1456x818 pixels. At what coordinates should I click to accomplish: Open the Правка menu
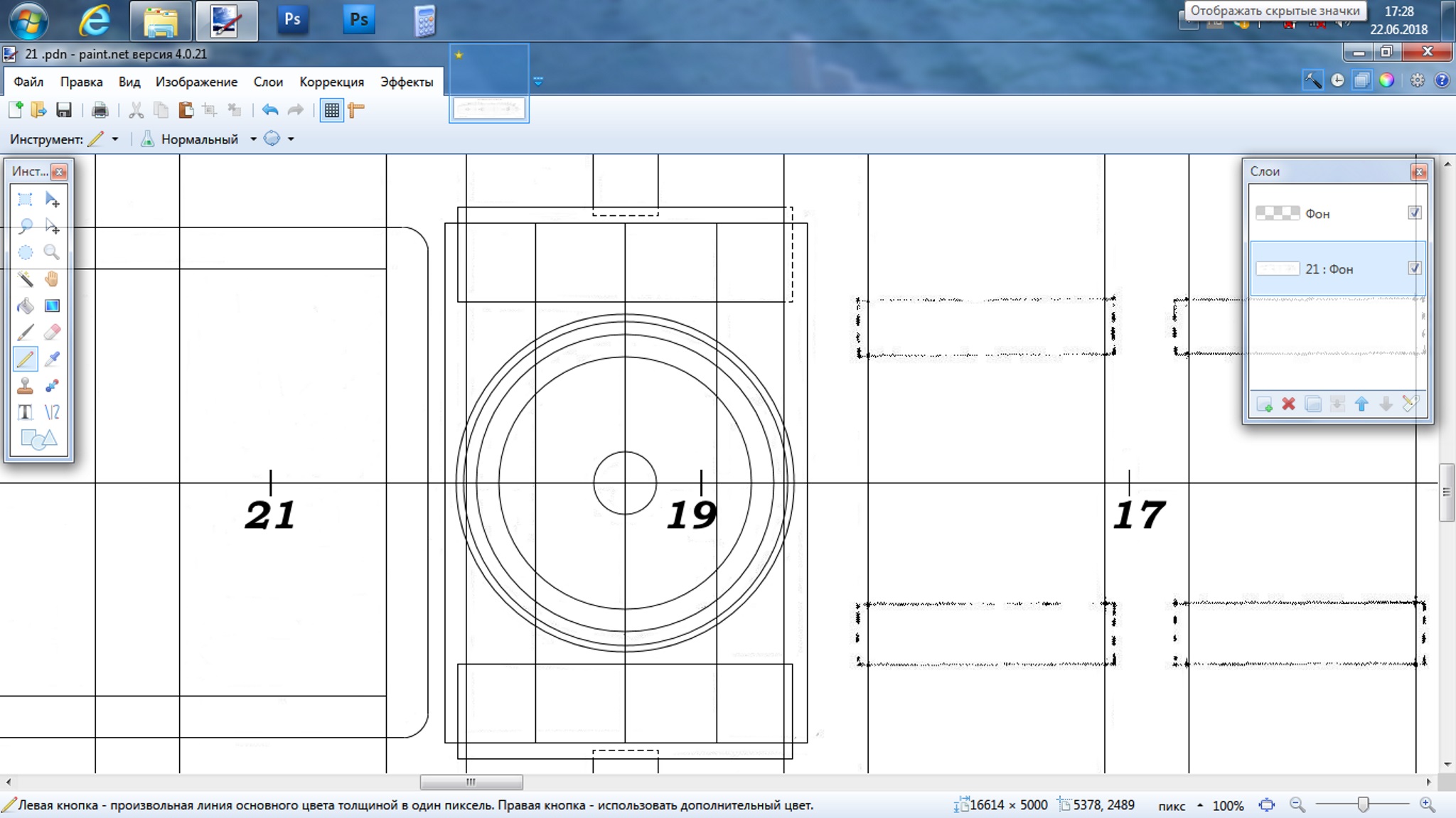pyautogui.click(x=81, y=82)
